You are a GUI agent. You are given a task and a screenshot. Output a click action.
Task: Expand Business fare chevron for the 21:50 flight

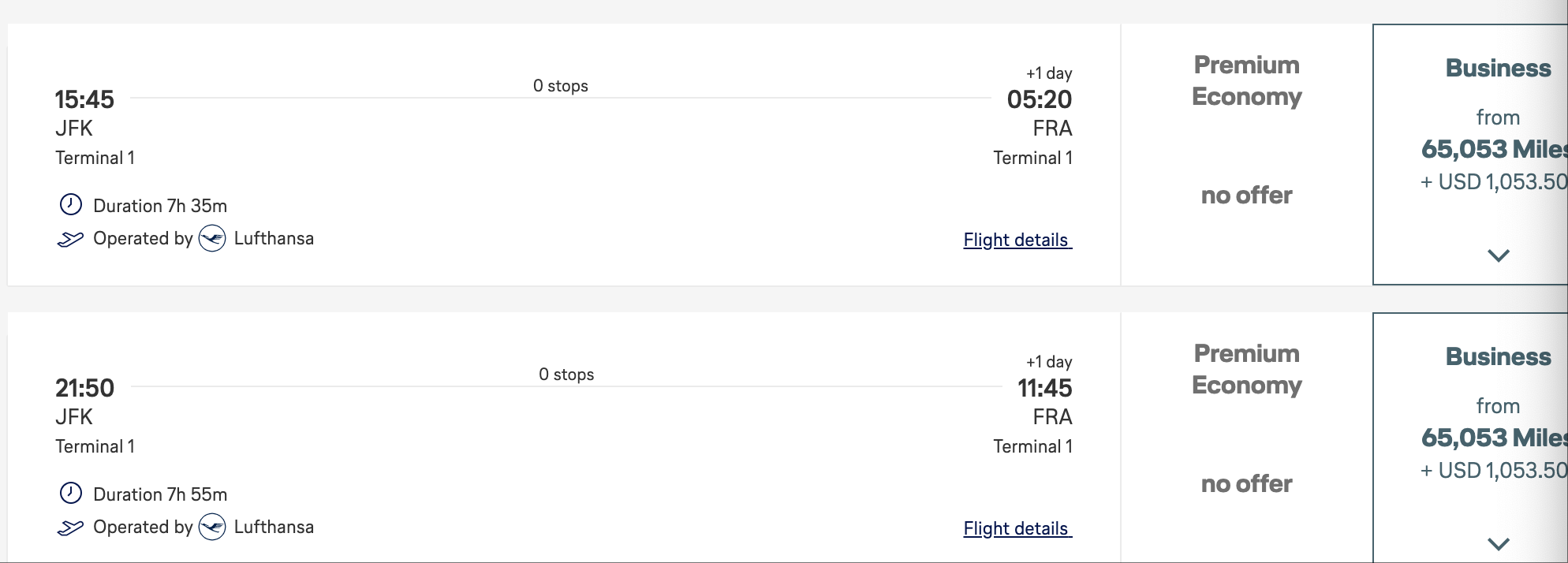1498,544
